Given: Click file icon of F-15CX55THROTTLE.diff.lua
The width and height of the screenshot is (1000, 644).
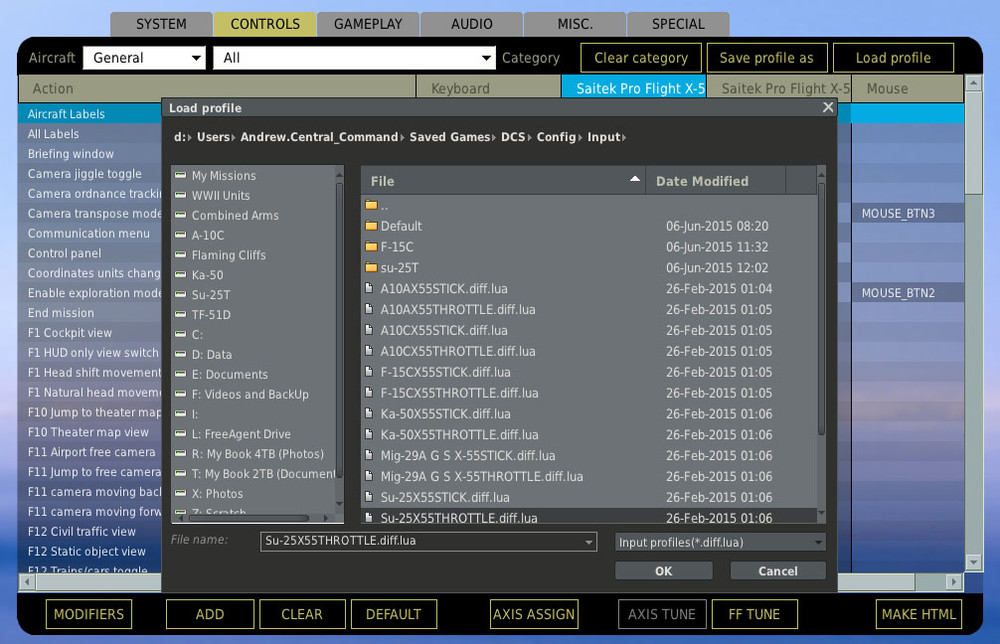Looking at the screenshot, I should [369, 393].
